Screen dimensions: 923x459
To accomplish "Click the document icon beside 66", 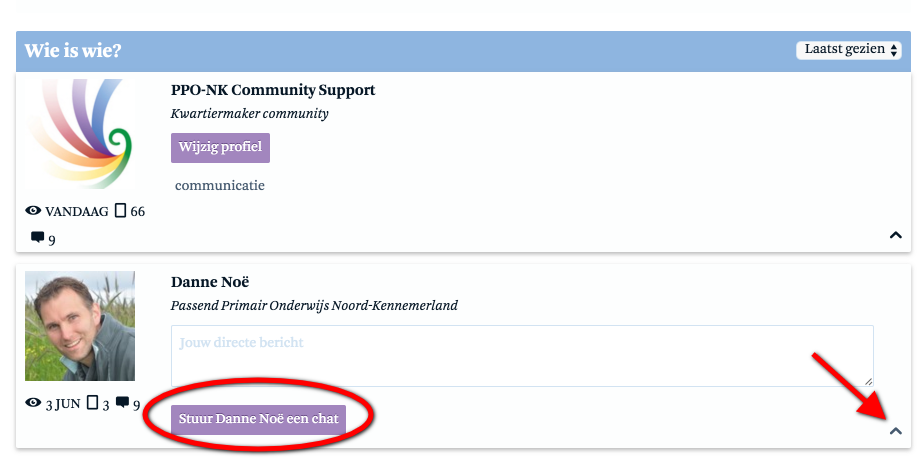I will coord(120,210).
